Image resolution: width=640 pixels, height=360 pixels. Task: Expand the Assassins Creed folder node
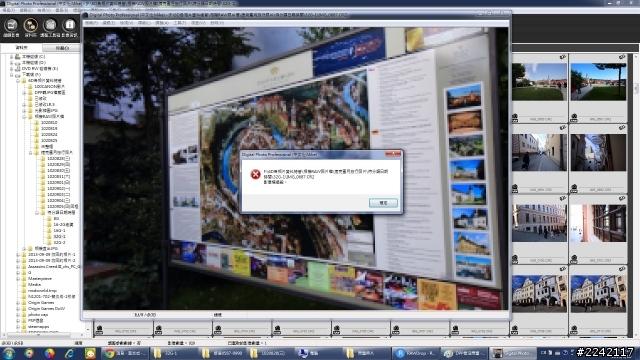(18, 267)
